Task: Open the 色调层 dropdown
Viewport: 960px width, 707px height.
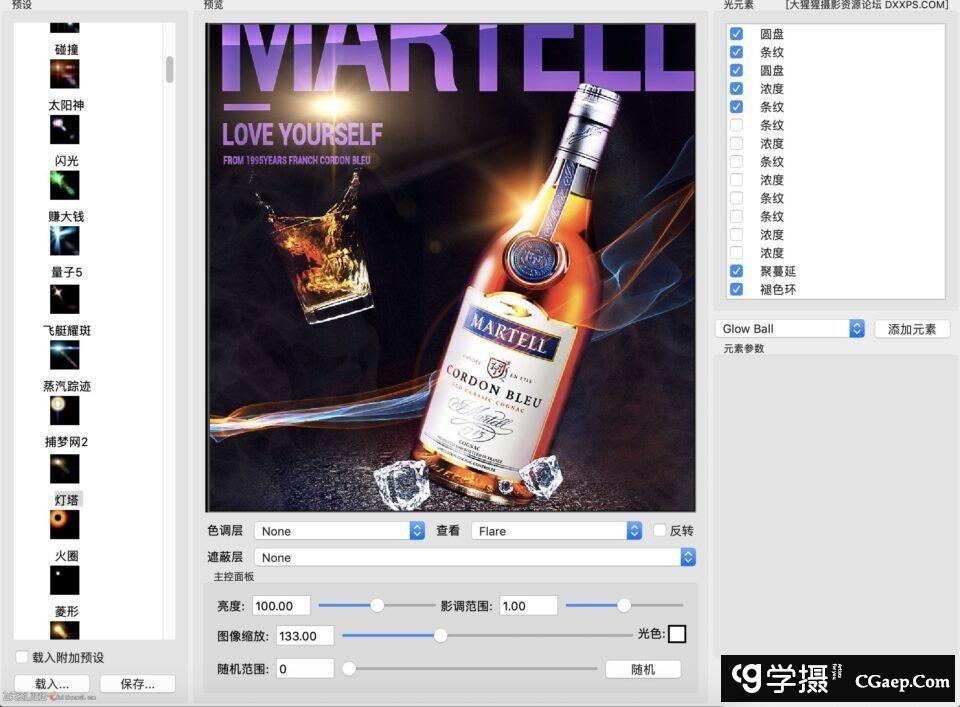Action: 339,531
